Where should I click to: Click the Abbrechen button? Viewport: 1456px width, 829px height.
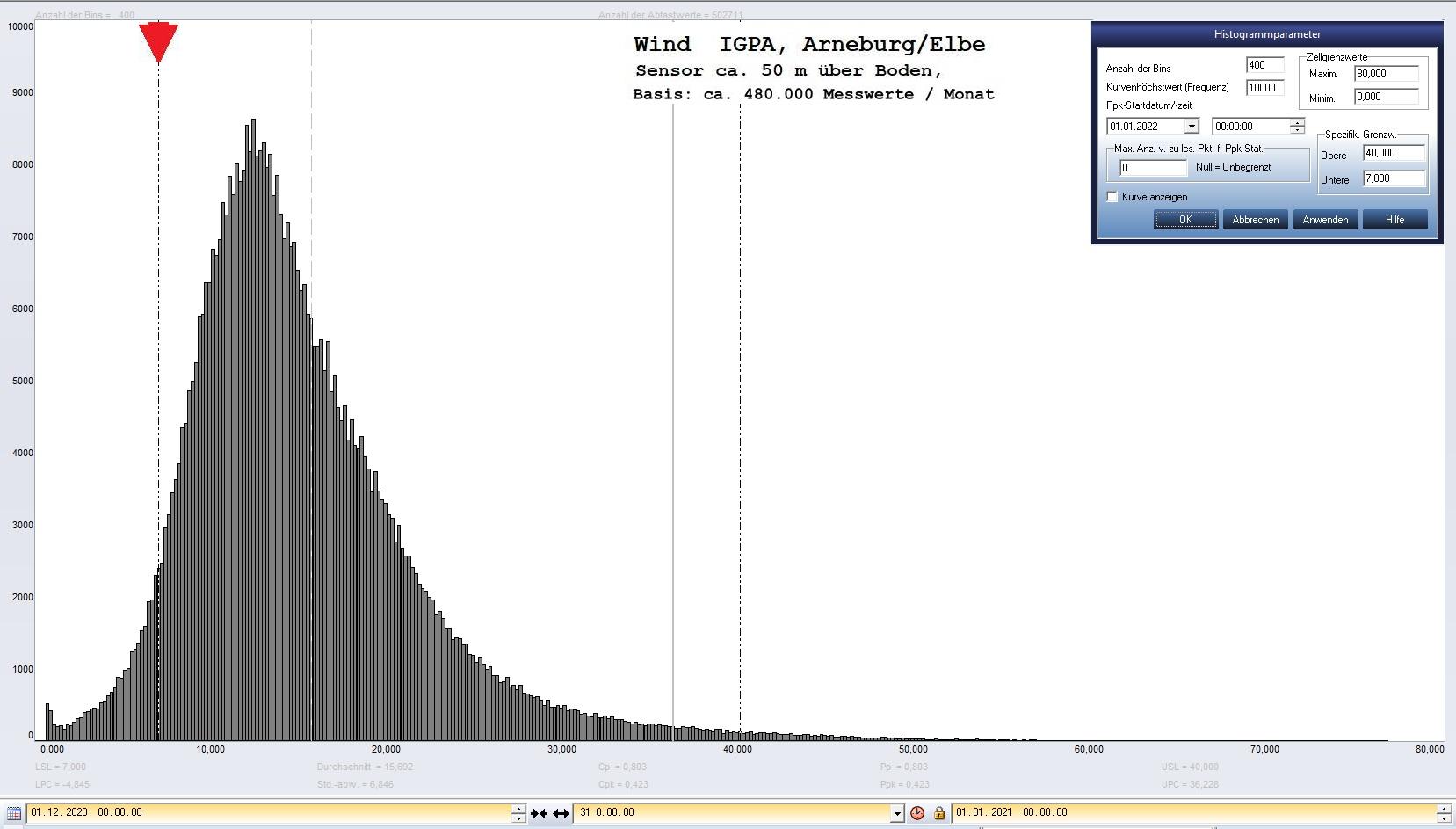tap(1255, 220)
